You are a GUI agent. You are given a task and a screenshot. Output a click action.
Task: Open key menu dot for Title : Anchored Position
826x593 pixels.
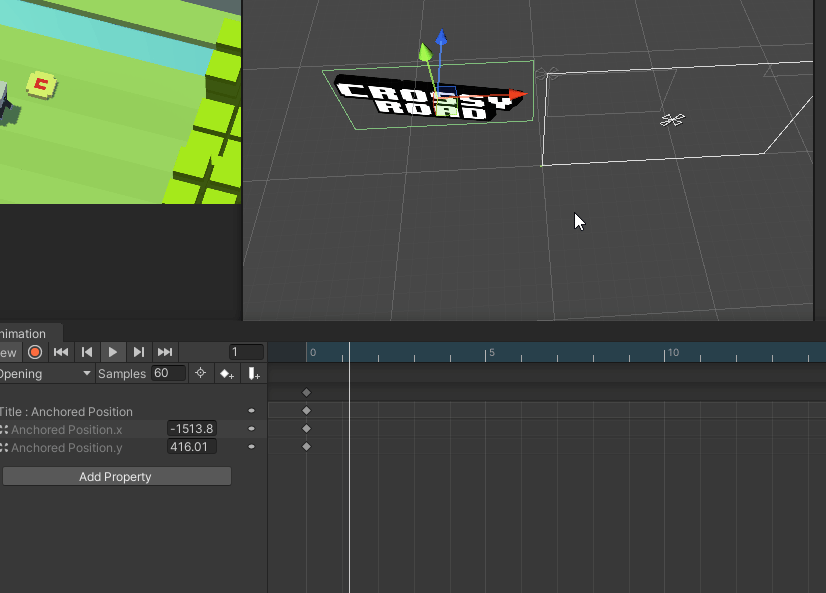251,411
